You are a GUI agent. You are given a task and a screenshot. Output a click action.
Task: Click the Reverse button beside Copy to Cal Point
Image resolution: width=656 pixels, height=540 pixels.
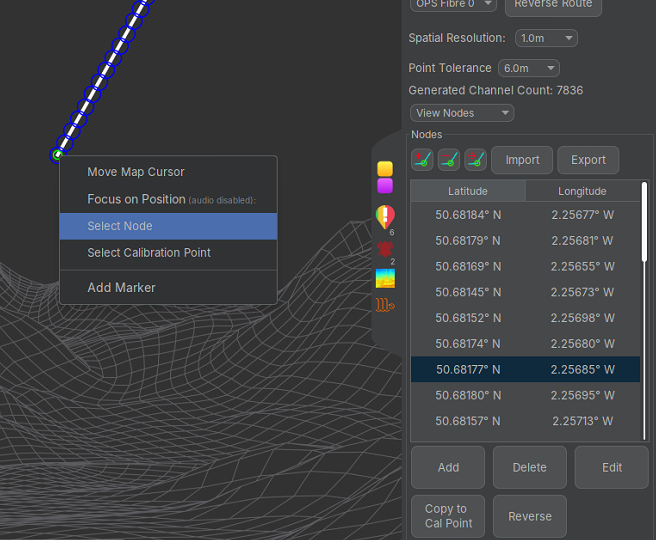[x=530, y=516]
